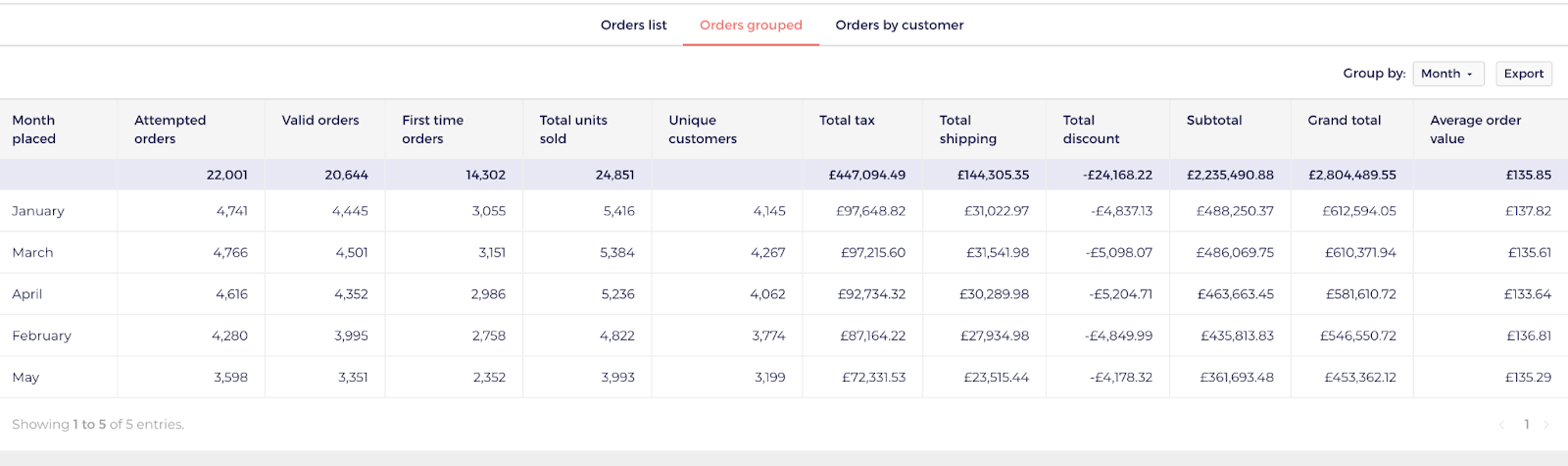Viewport: 1568px width, 466px height.
Task: Go to the next pagination page arrow
Action: pos(1546,425)
